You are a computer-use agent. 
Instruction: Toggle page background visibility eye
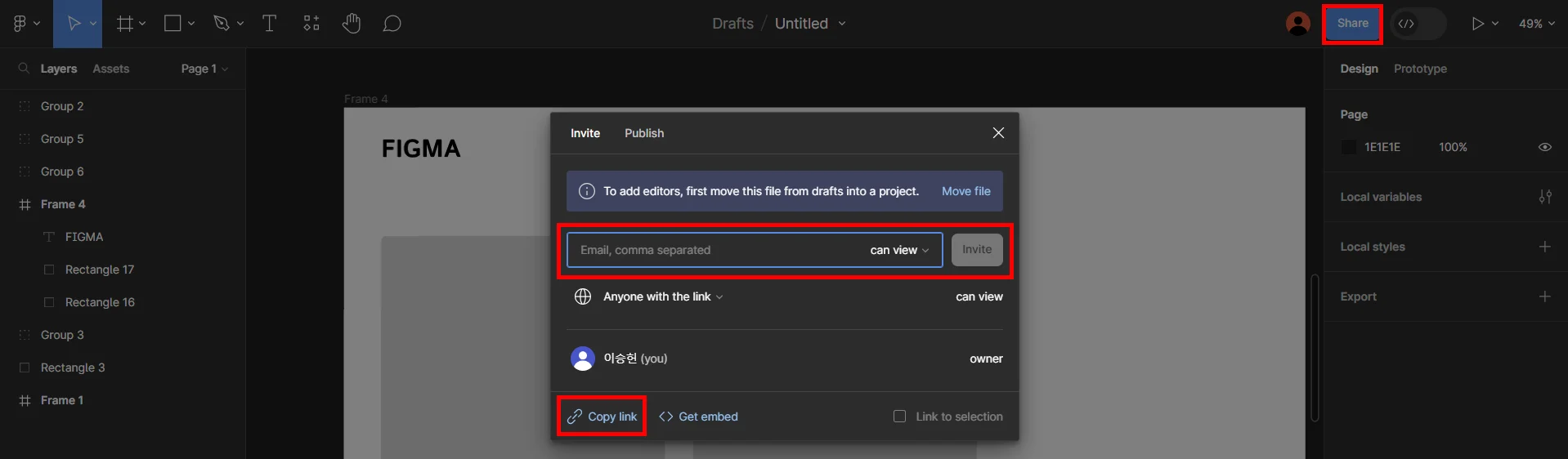point(1545,147)
